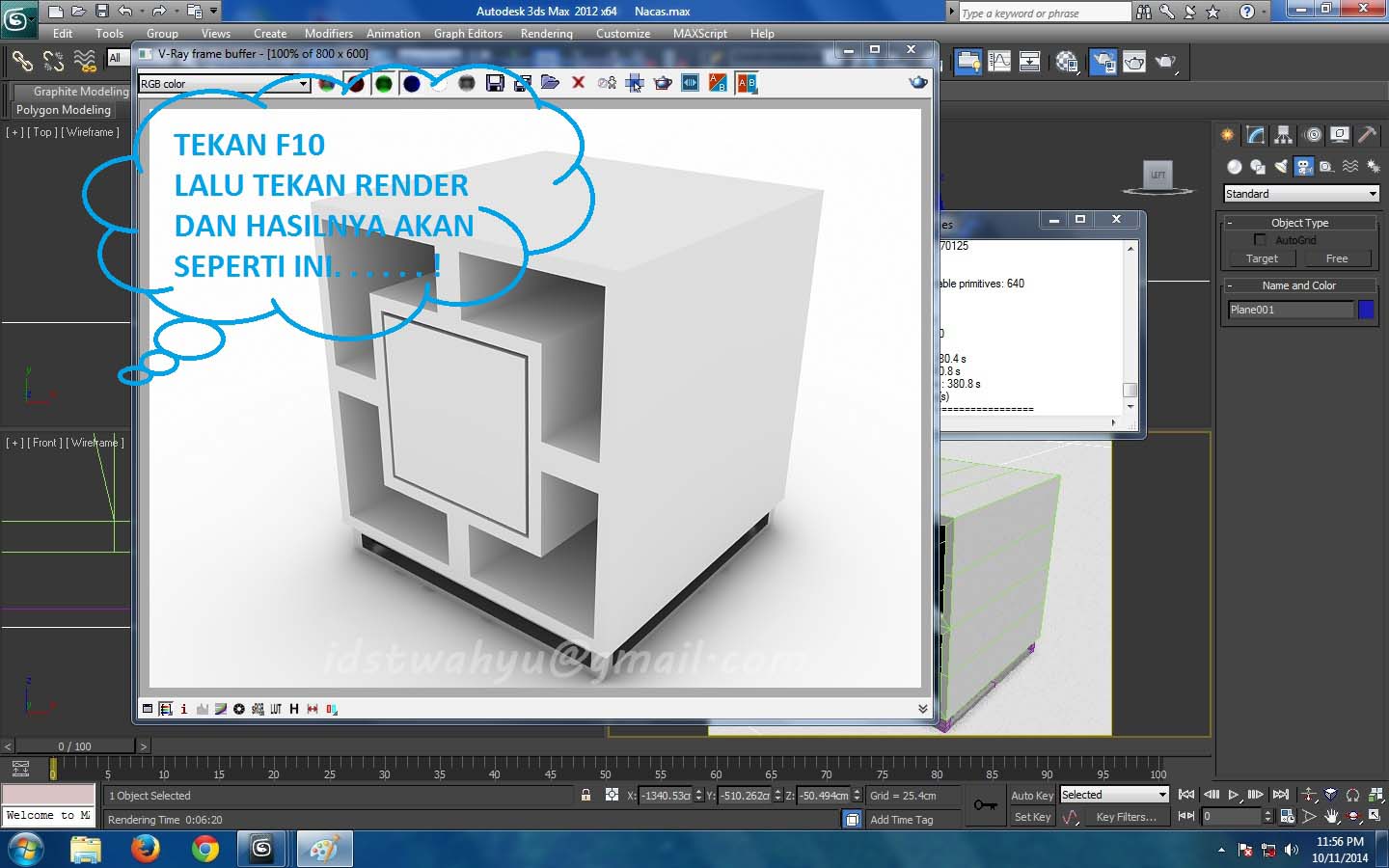Switch to the Create command panel
The width and height of the screenshot is (1389, 868).
point(1227,135)
